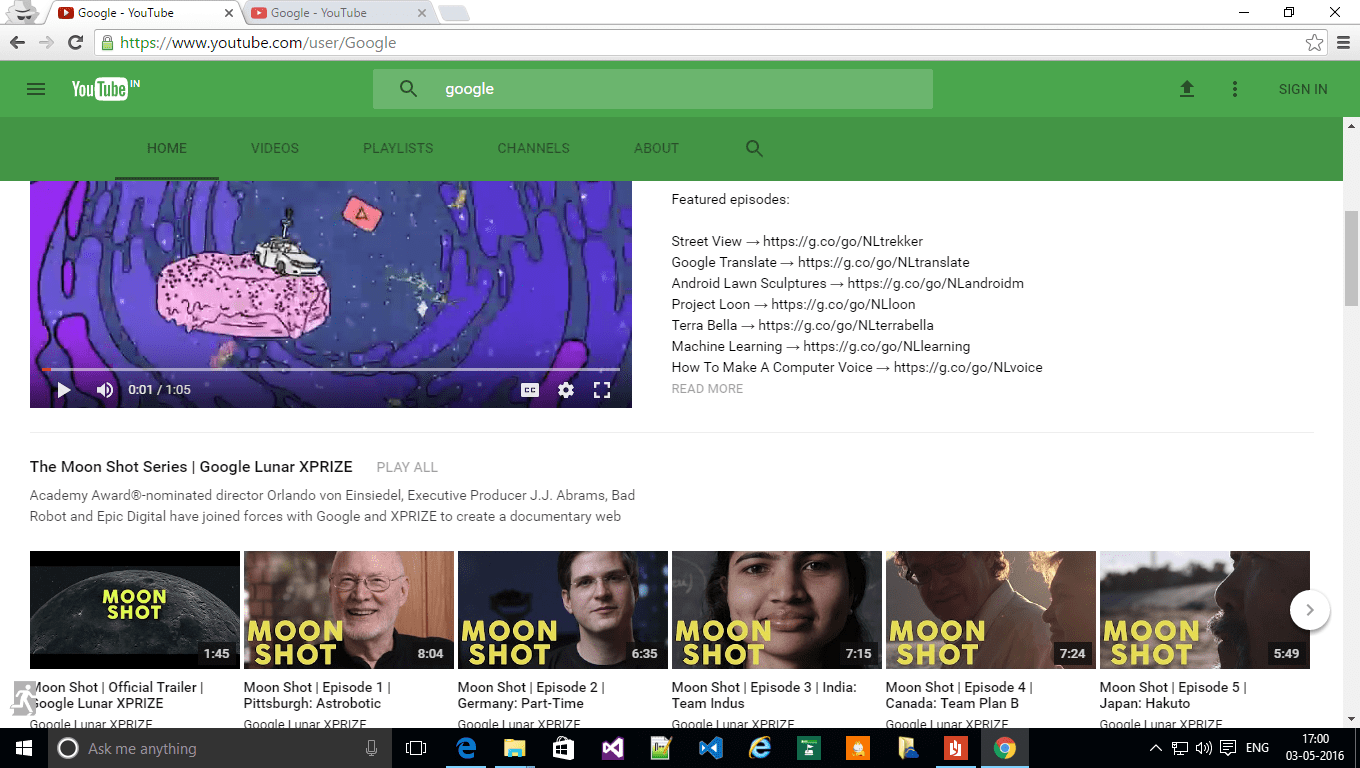This screenshot has width=1360, height=768.
Task: Open Episode 5 Japan: Hakuto thumbnail
Action: click(1205, 610)
